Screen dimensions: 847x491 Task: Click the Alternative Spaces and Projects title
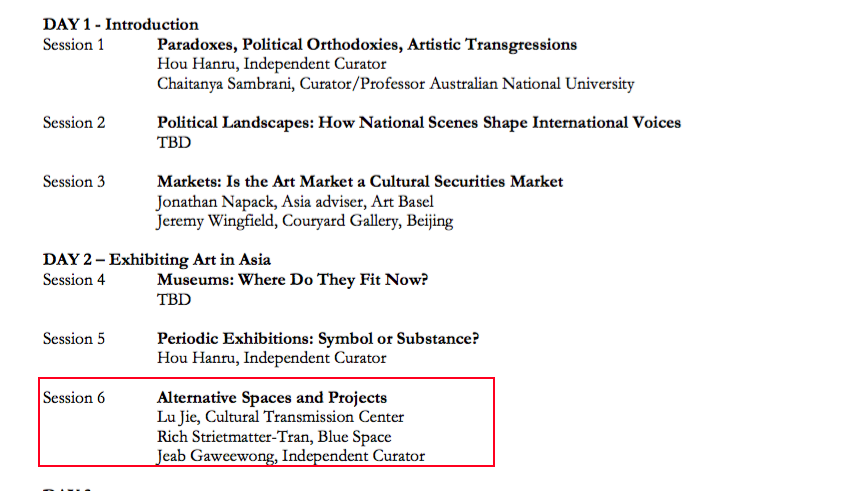[x=272, y=398]
